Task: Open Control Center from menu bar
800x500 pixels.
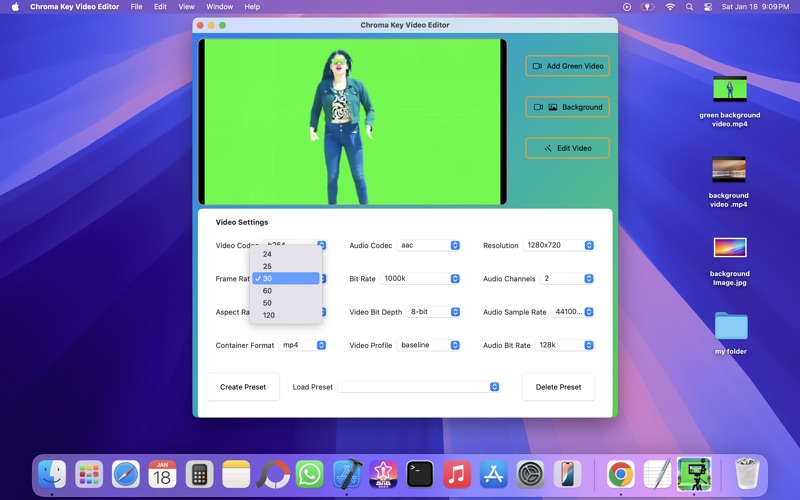Action: [x=708, y=7]
